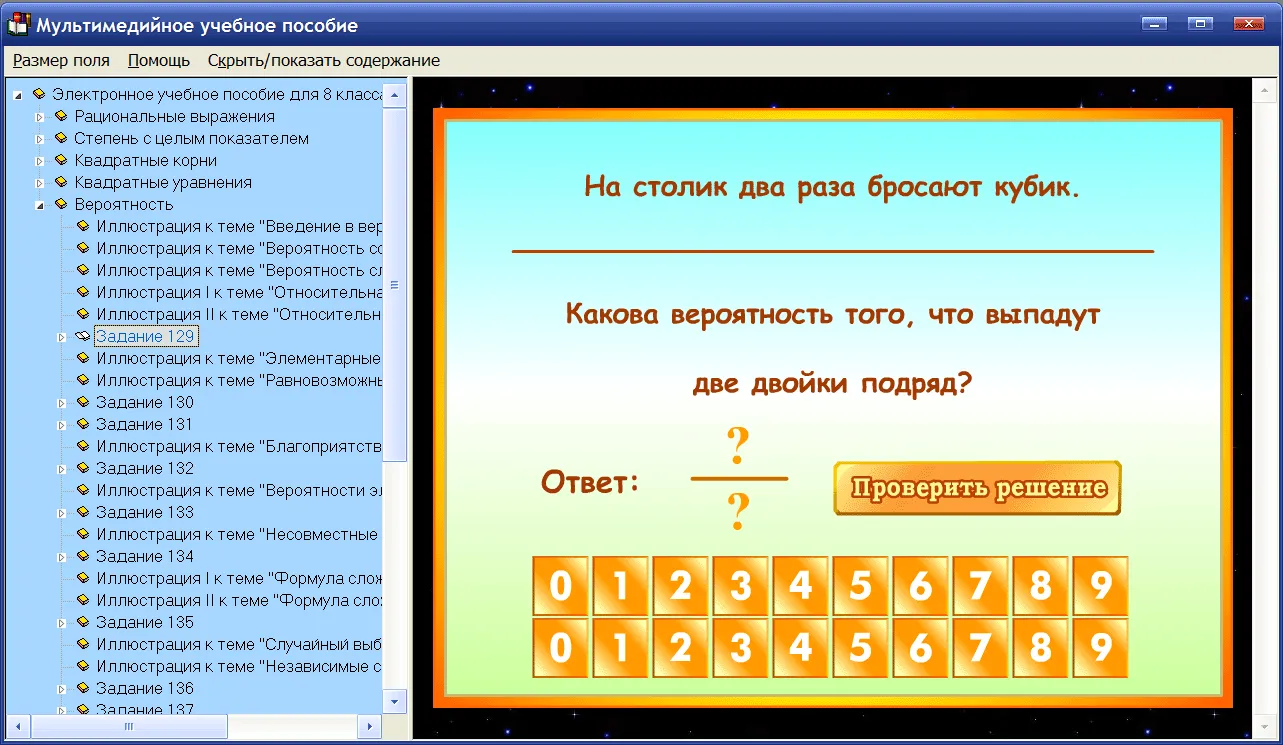Click the Проверить решение button
The width and height of the screenshot is (1283, 745).
tap(977, 488)
